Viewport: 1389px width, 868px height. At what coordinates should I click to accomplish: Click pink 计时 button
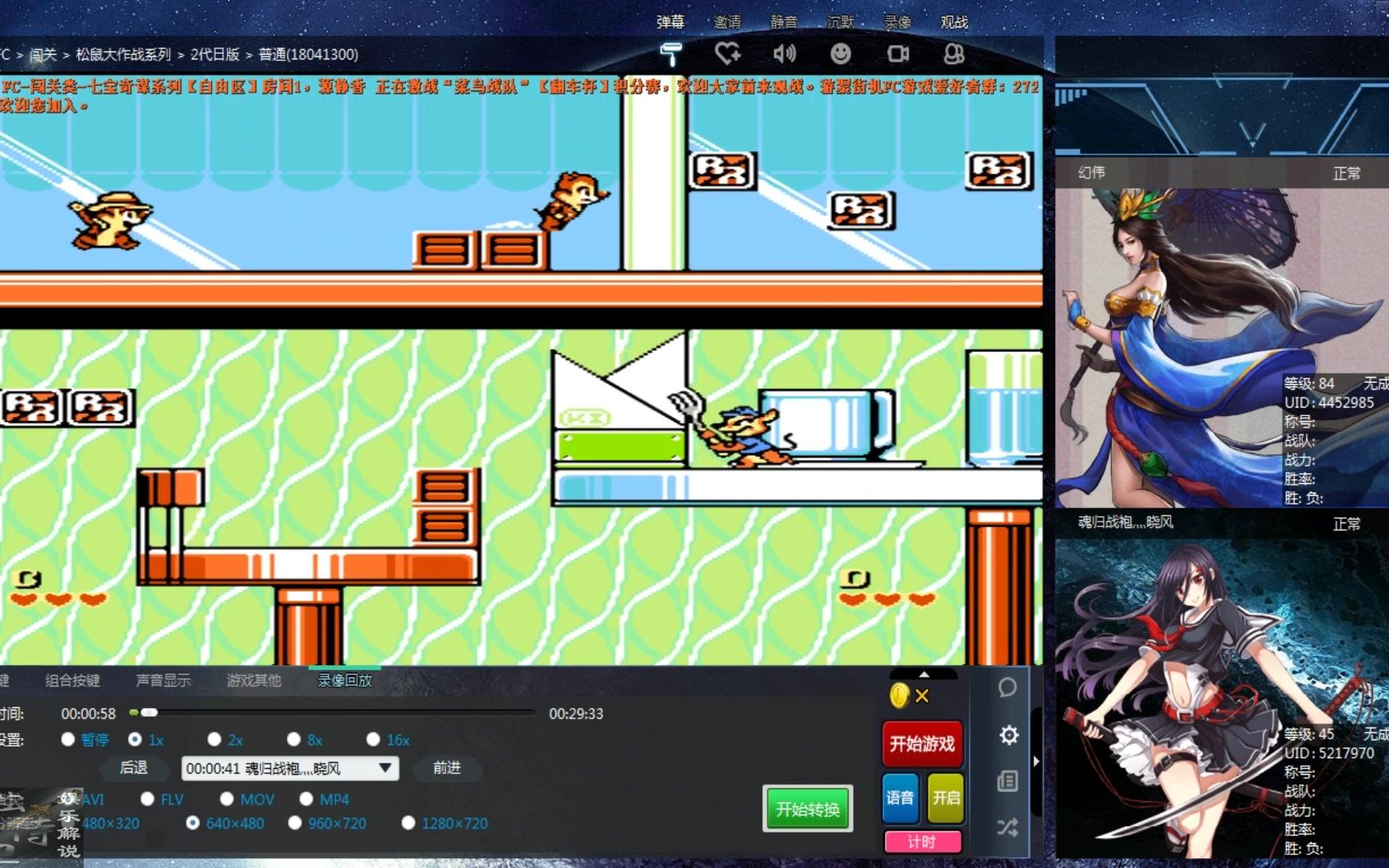[922, 841]
